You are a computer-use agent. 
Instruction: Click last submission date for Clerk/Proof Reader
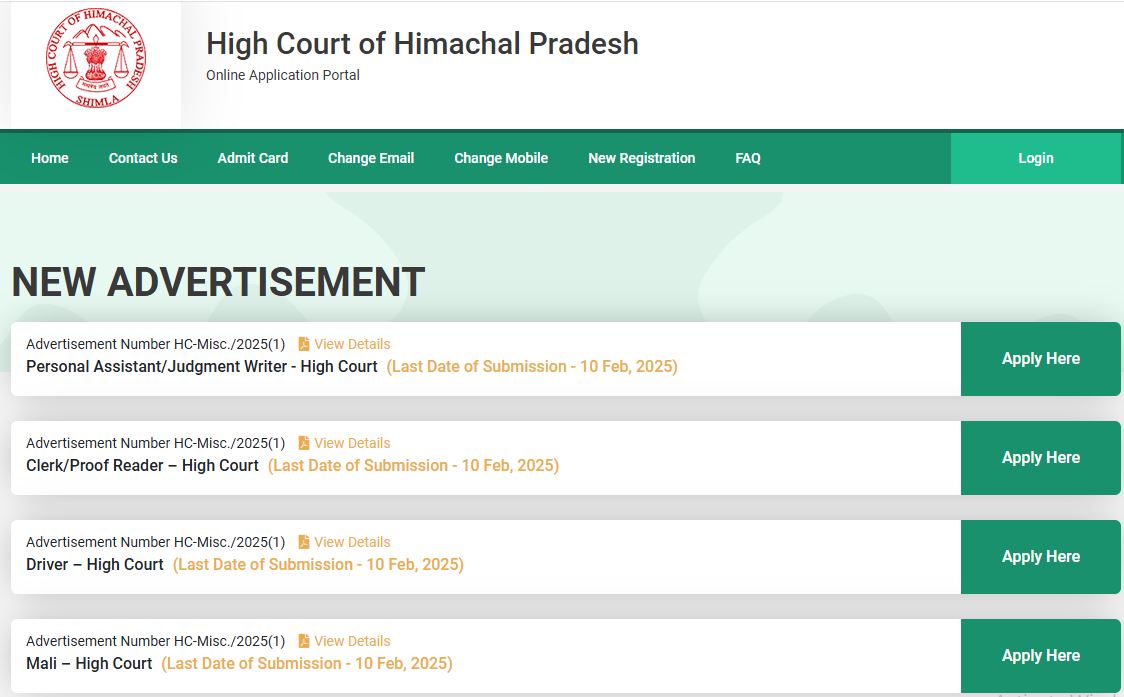[x=414, y=465]
